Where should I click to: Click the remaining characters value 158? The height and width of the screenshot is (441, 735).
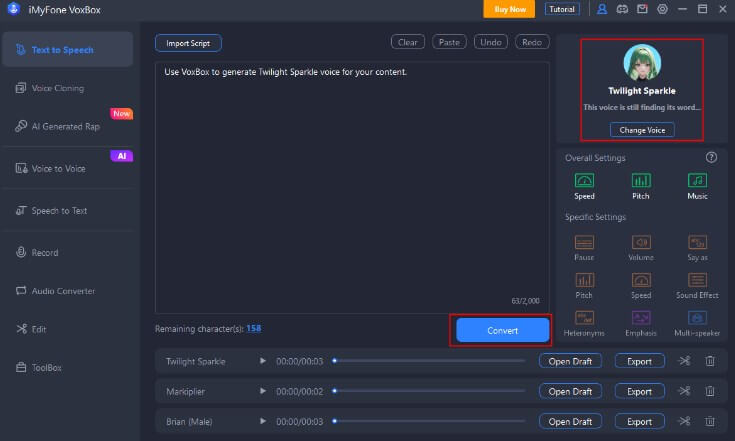coord(254,329)
